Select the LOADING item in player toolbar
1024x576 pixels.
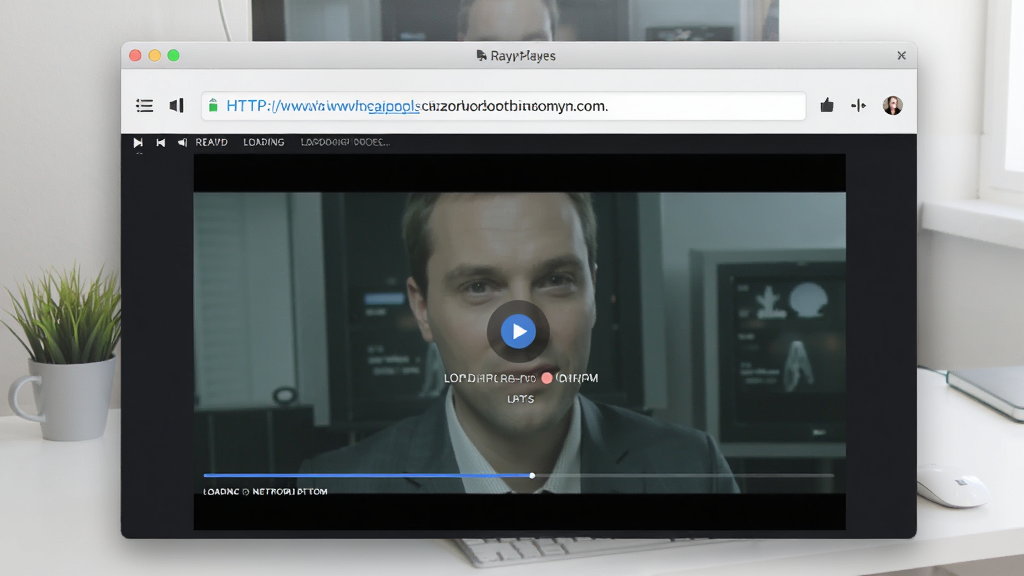264,142
